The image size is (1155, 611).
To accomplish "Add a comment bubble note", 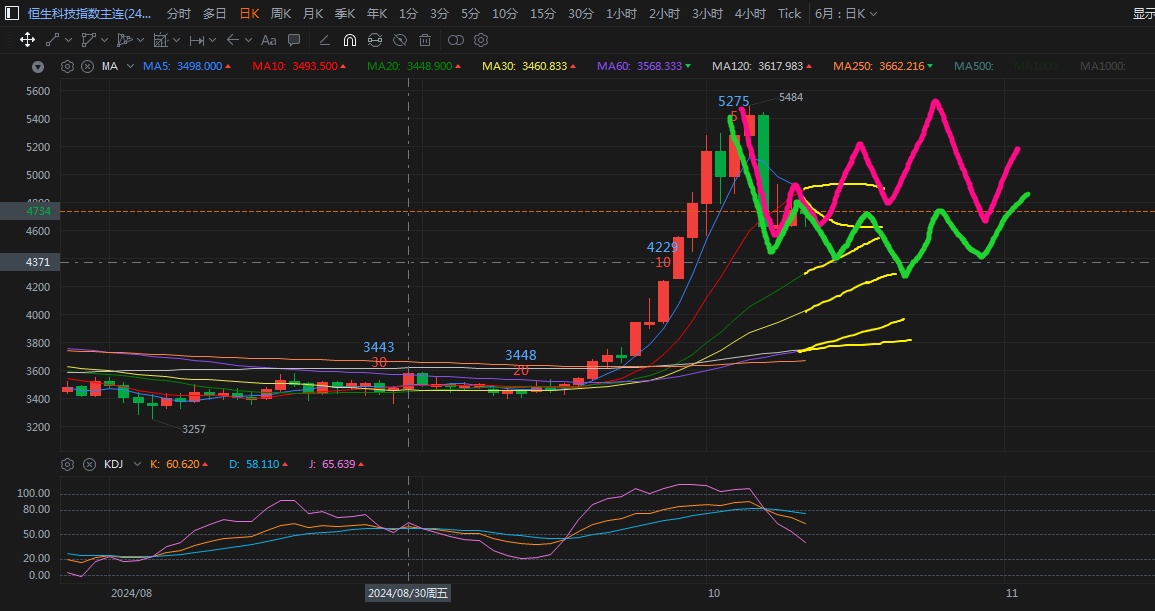I will point(294,40).
